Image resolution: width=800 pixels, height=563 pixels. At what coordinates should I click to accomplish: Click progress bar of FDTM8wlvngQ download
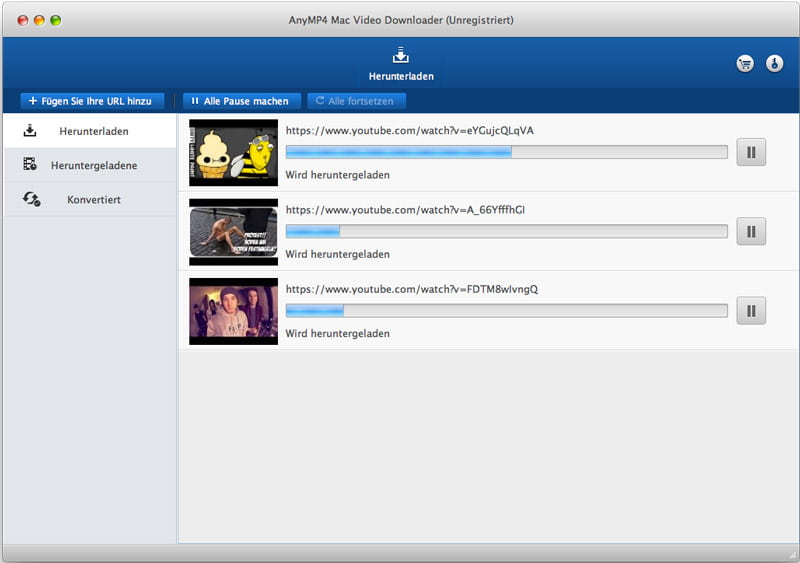[x=507, y=310]
